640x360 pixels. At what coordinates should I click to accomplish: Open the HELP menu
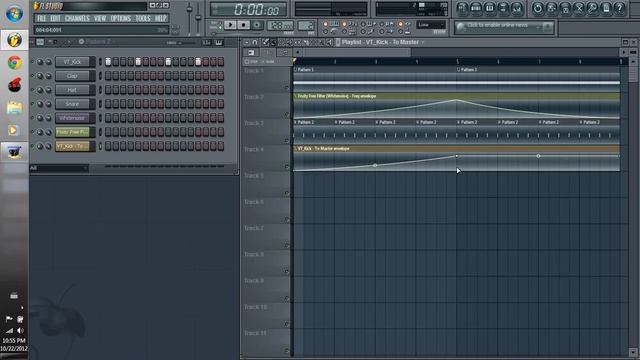click(160, 18)
